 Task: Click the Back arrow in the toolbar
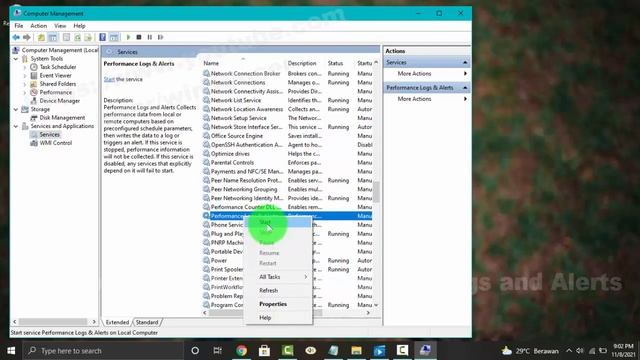16,37
